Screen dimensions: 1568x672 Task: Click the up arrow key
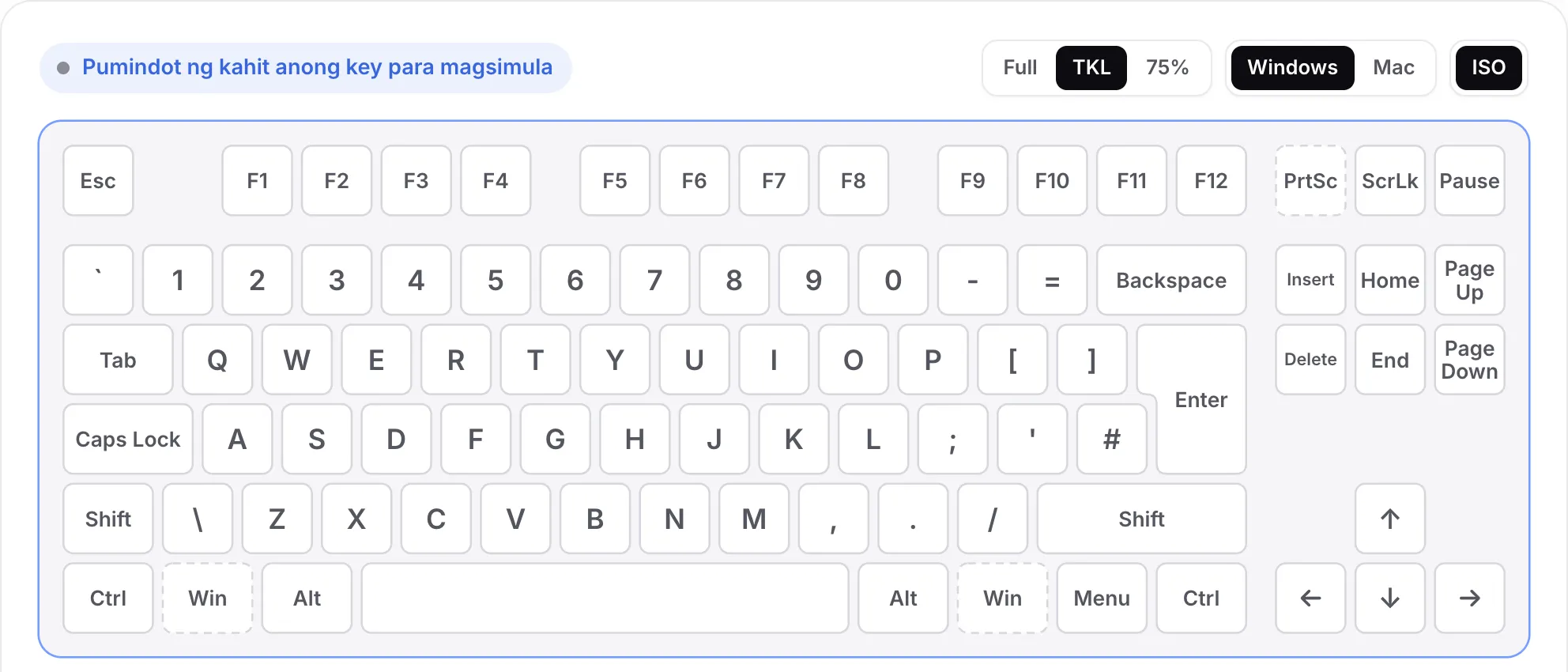(x=1389, y=519)
